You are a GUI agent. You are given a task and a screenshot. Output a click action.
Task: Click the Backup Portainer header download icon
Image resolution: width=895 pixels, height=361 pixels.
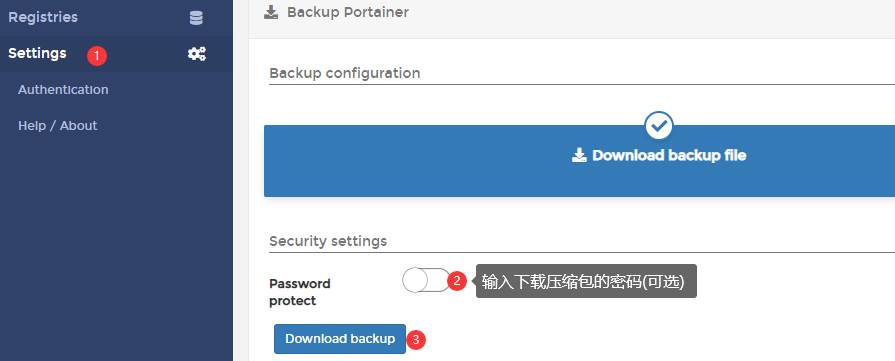[x=271, y=13]
